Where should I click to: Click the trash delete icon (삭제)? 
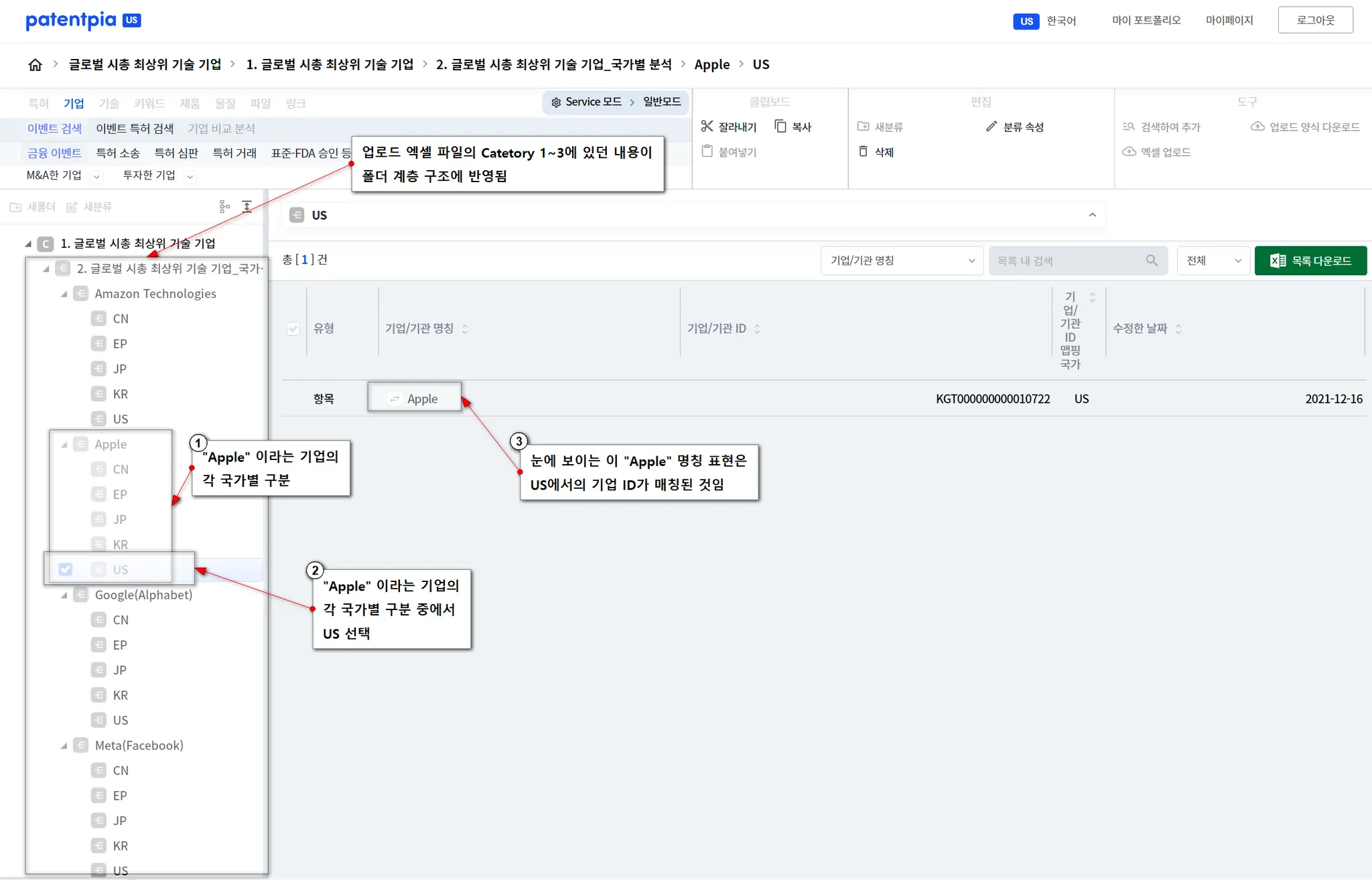[864, 152]
